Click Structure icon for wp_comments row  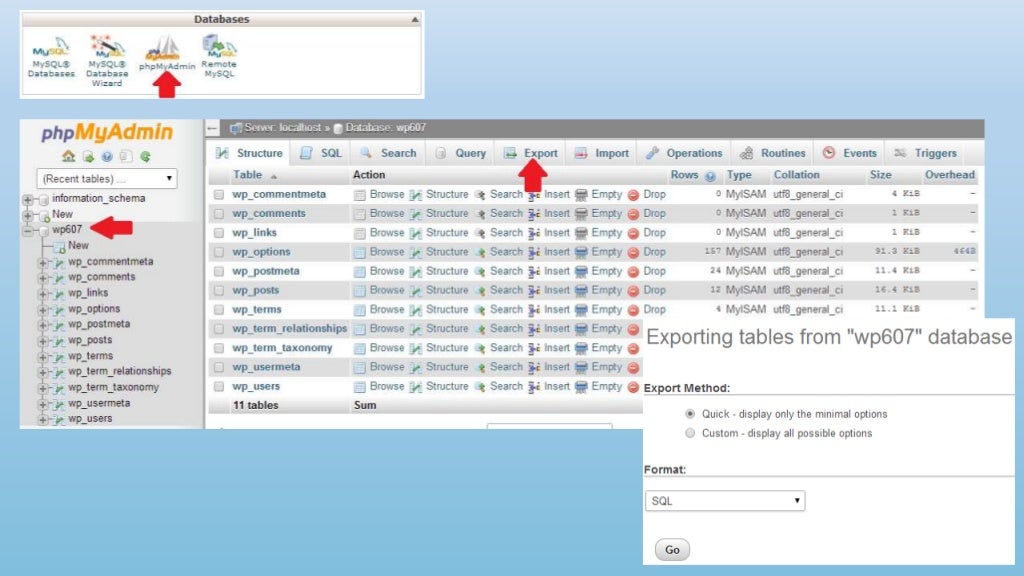[415, 214]
